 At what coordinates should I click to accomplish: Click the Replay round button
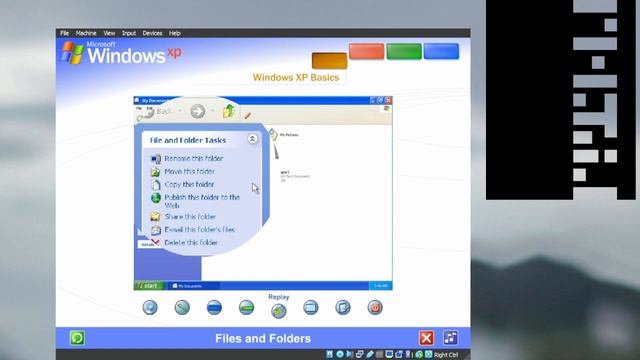pos(279,311)
